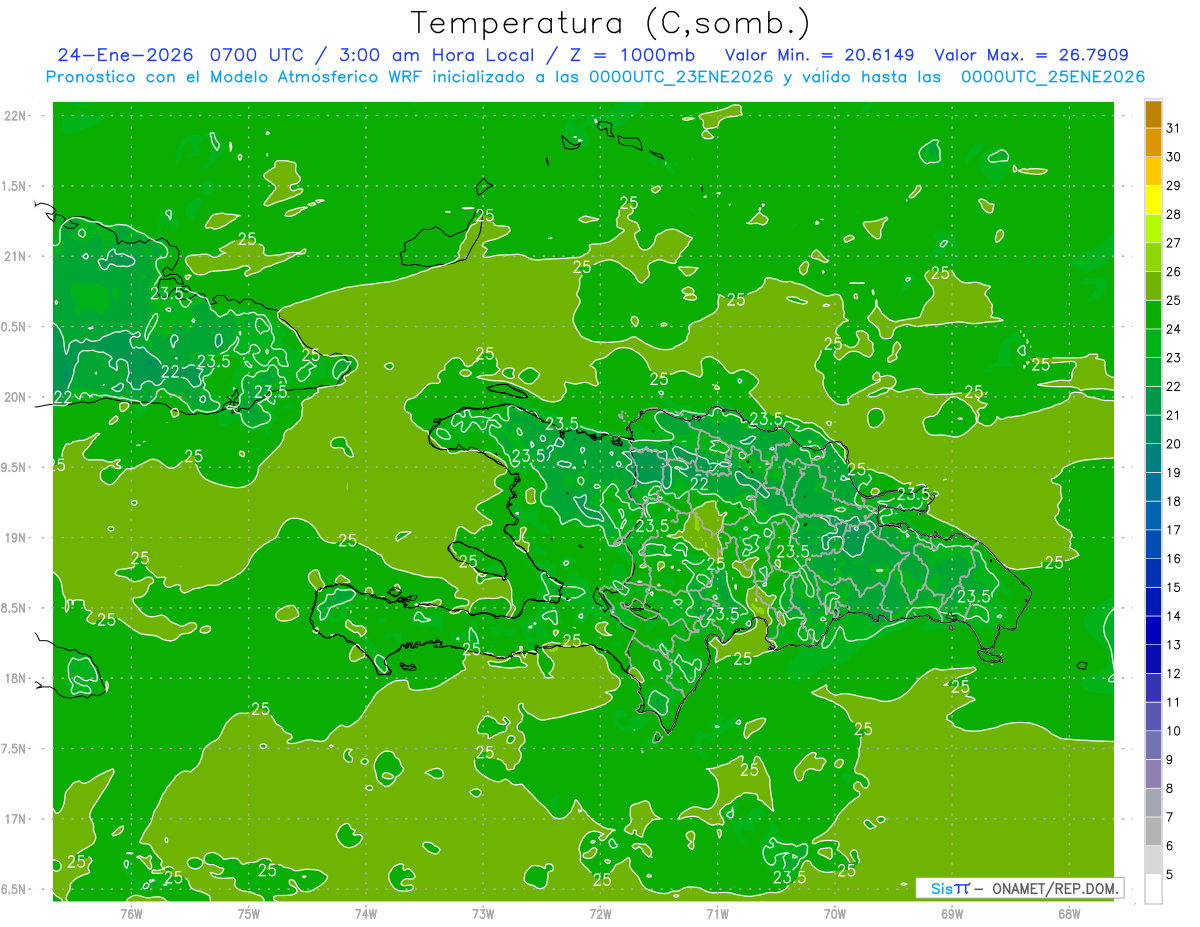
Task: Click colorbar label '16'
Action: (x=1173, y=559)
